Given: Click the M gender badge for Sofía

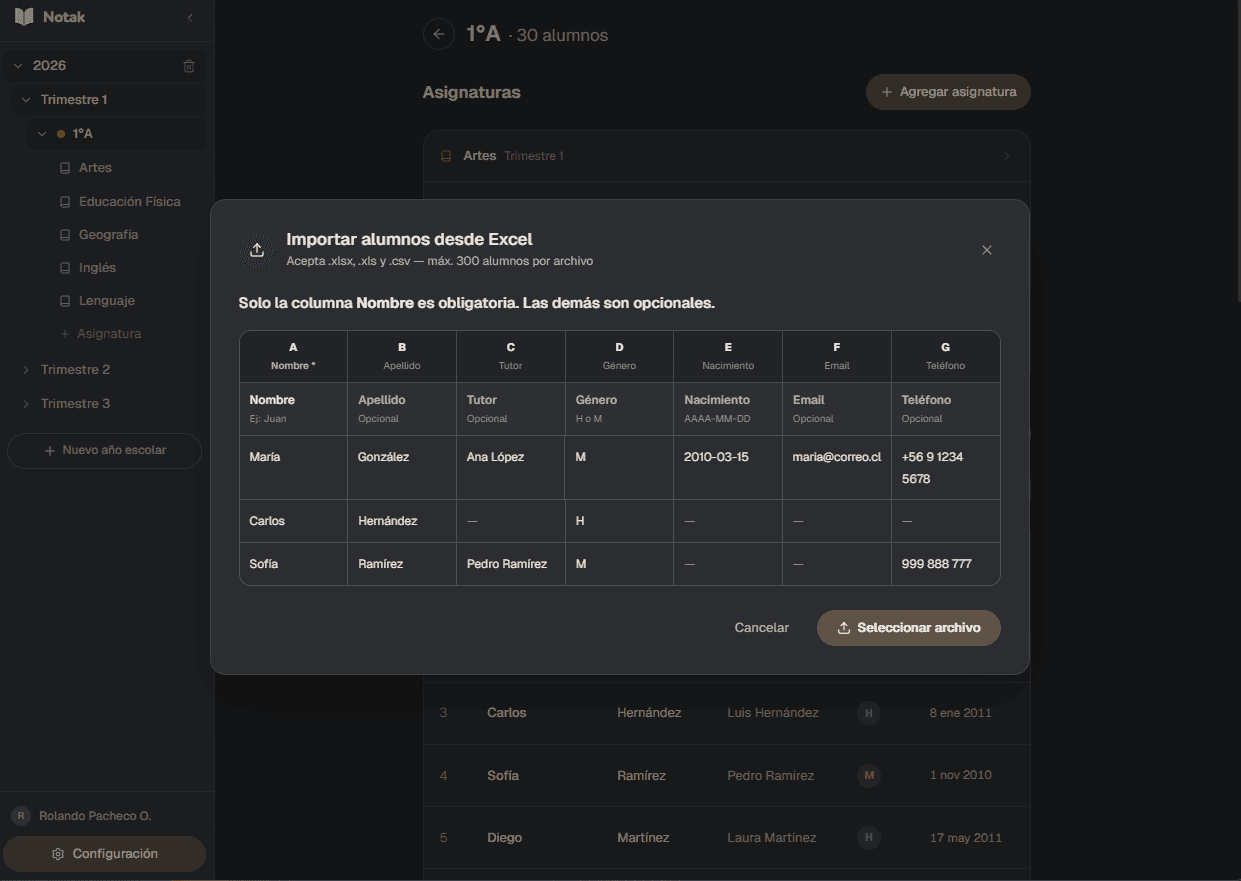Looking at the screenshot, I should pos(869,775).
